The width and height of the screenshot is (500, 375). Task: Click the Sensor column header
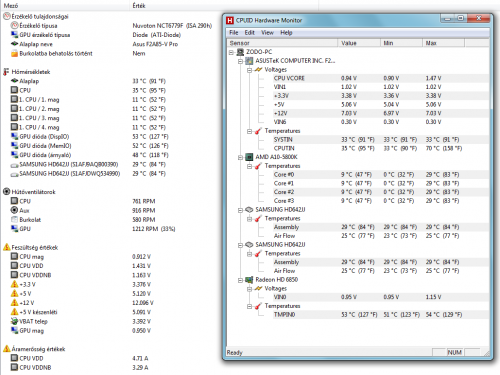click(283, 43)
